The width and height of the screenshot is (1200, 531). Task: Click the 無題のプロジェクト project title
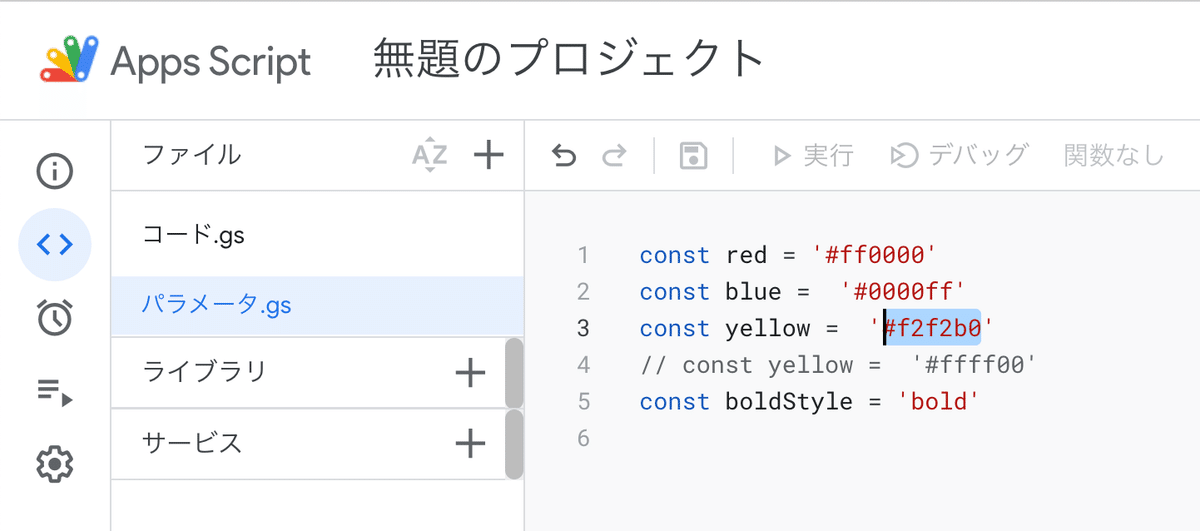tap(570, 59)
